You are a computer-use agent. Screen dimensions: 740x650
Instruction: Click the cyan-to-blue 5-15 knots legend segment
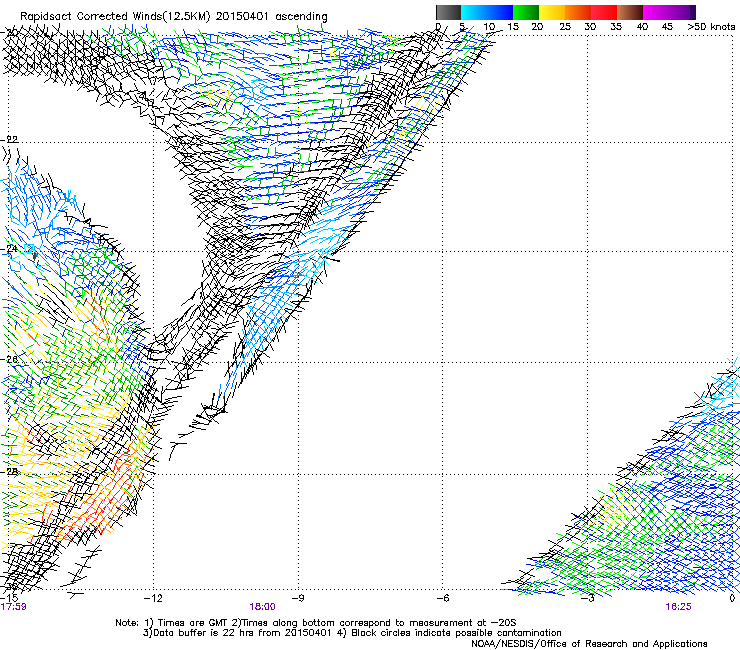pyautogui.click(x=487, y=12)
